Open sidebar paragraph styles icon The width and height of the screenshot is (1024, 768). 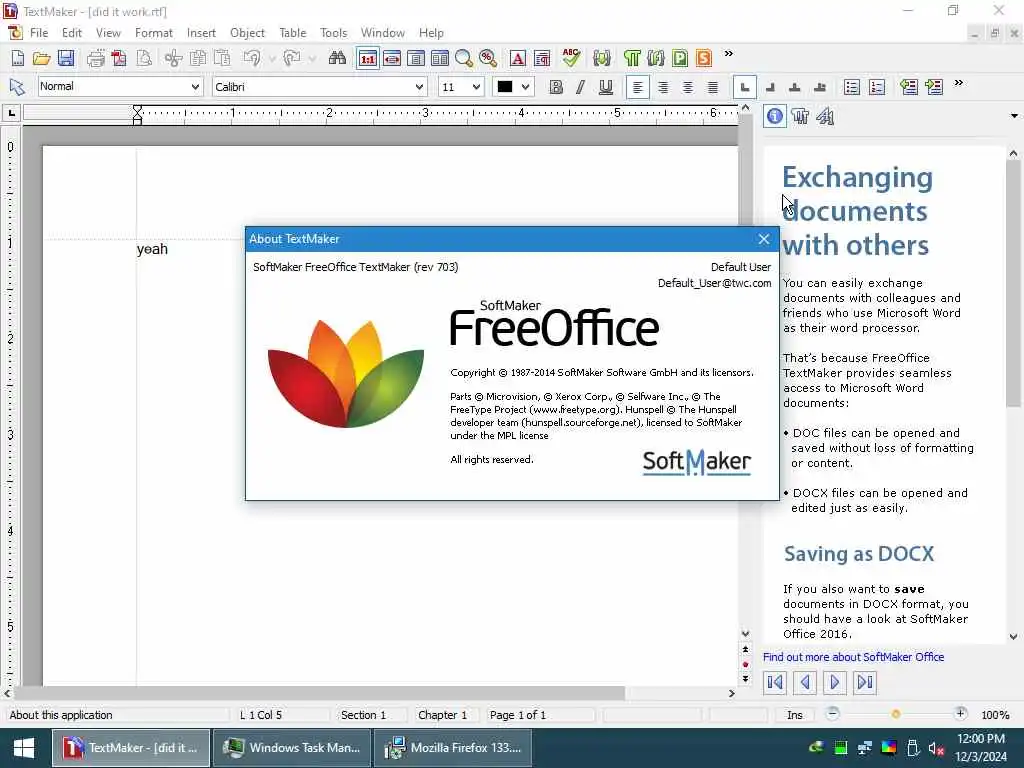(800, 117)
